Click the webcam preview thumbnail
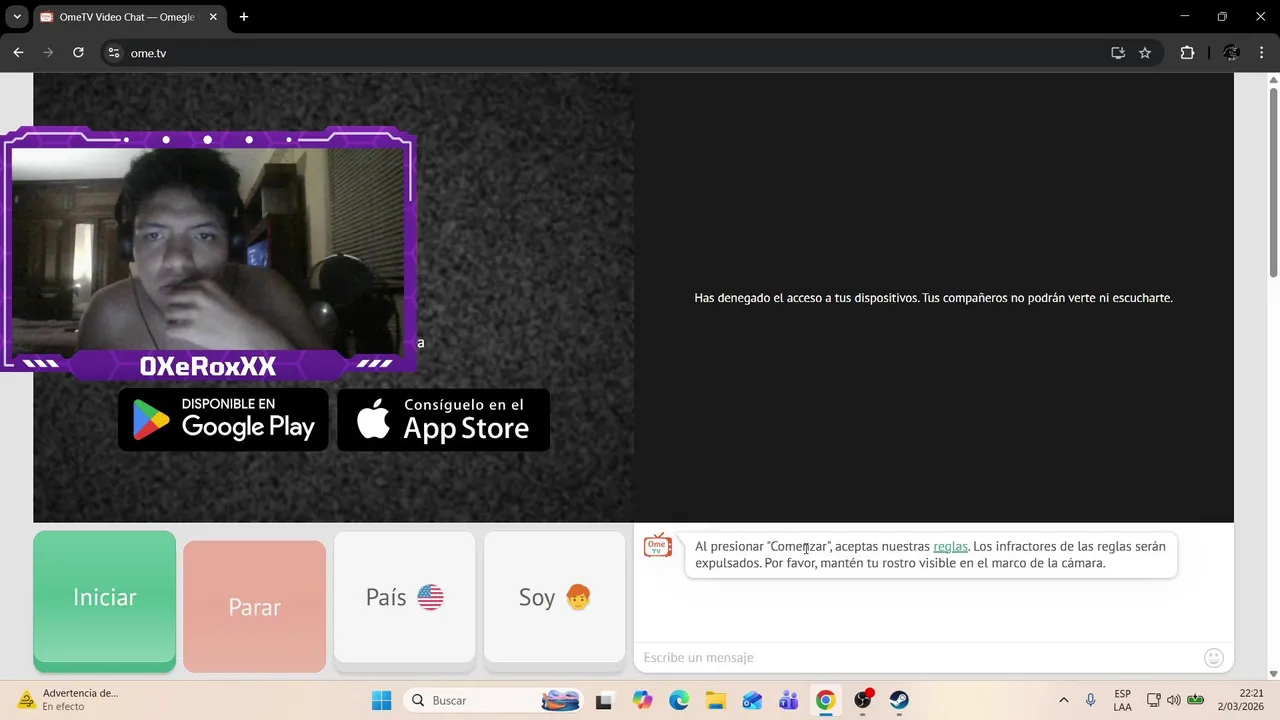The height and width of the screenshot is (720, 1280). coord(208,249)
